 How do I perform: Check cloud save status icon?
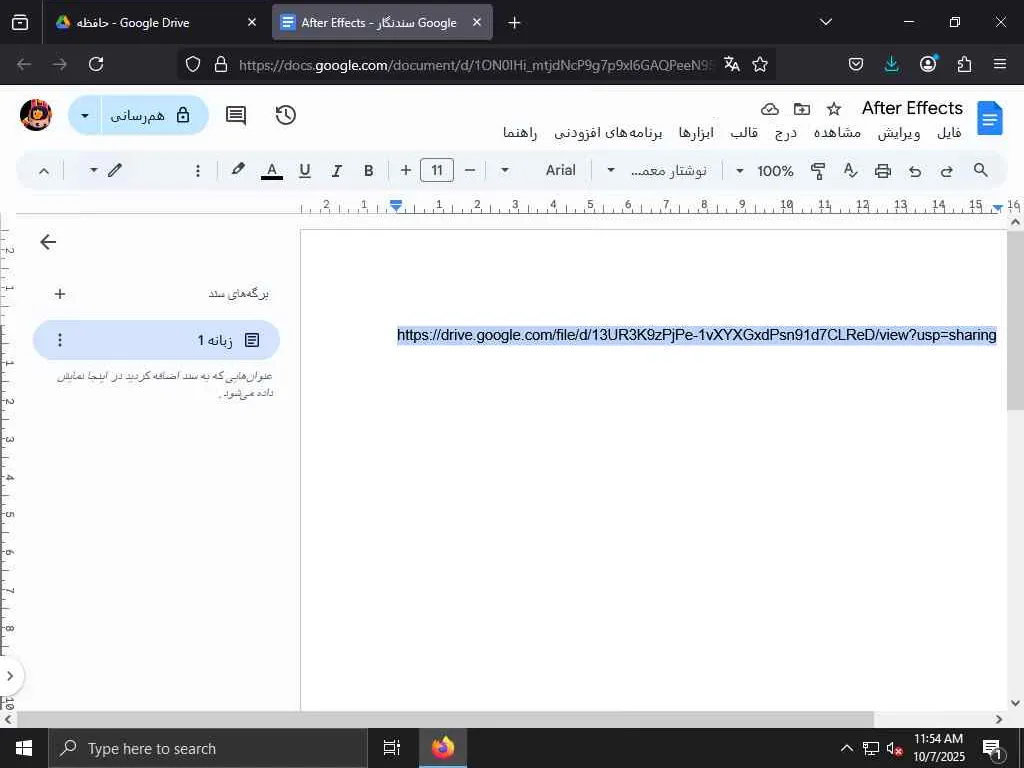pos(770,109)
